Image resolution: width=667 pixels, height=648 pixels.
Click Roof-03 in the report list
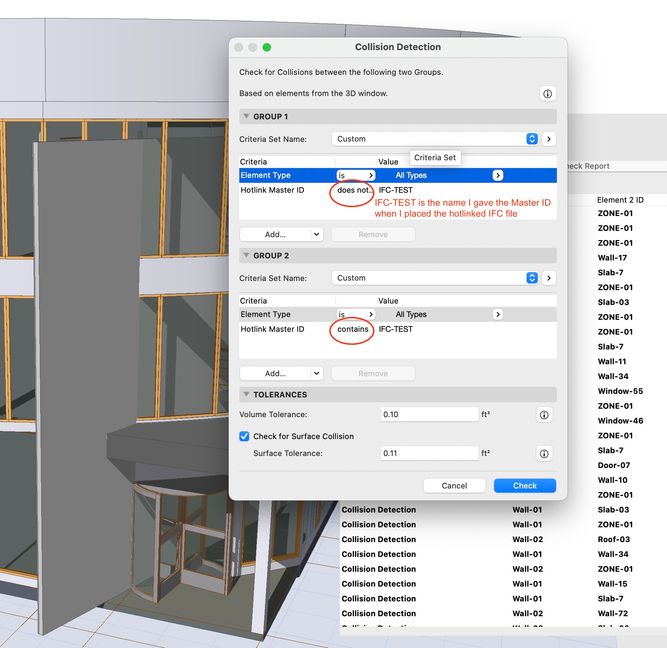coord(613,540)
